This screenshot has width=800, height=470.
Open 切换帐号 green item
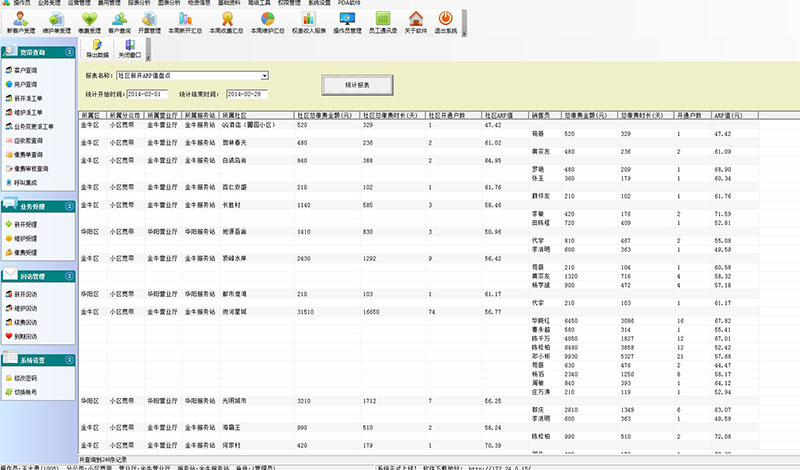(x=21, y=392)
